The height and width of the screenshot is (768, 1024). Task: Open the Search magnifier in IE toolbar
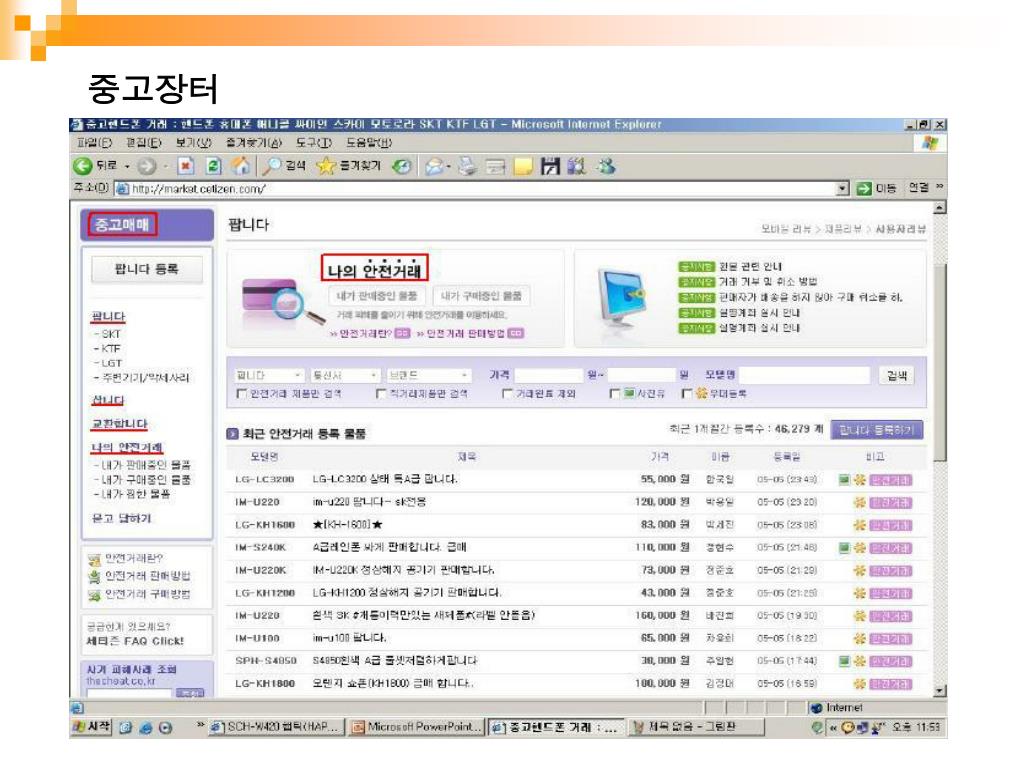(x=270, y=167)
